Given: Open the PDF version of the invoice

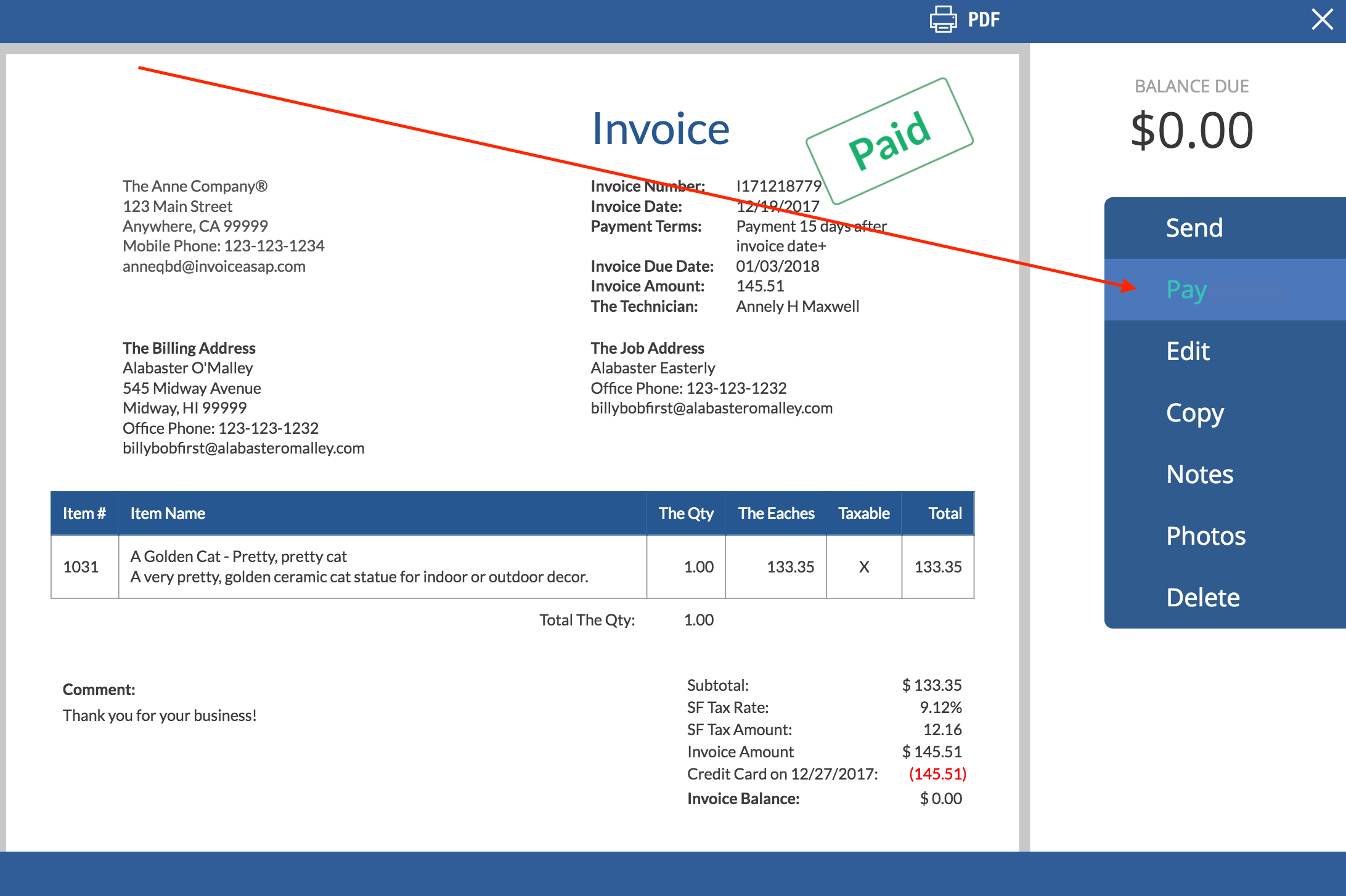Looking at the screenshot, I should pos(983,19).
